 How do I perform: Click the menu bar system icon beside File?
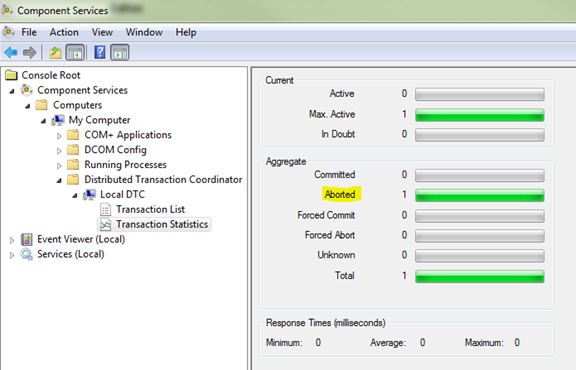(x=9, y=32)
